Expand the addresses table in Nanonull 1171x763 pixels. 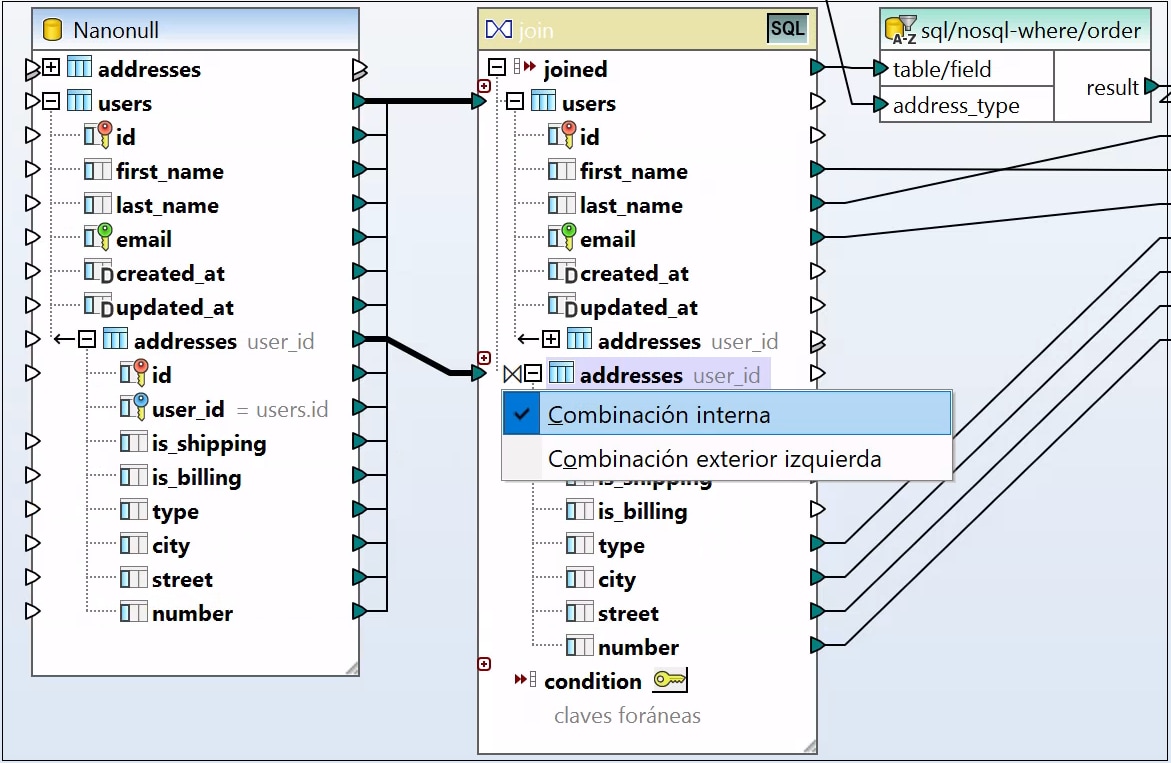tap(52, 69)
